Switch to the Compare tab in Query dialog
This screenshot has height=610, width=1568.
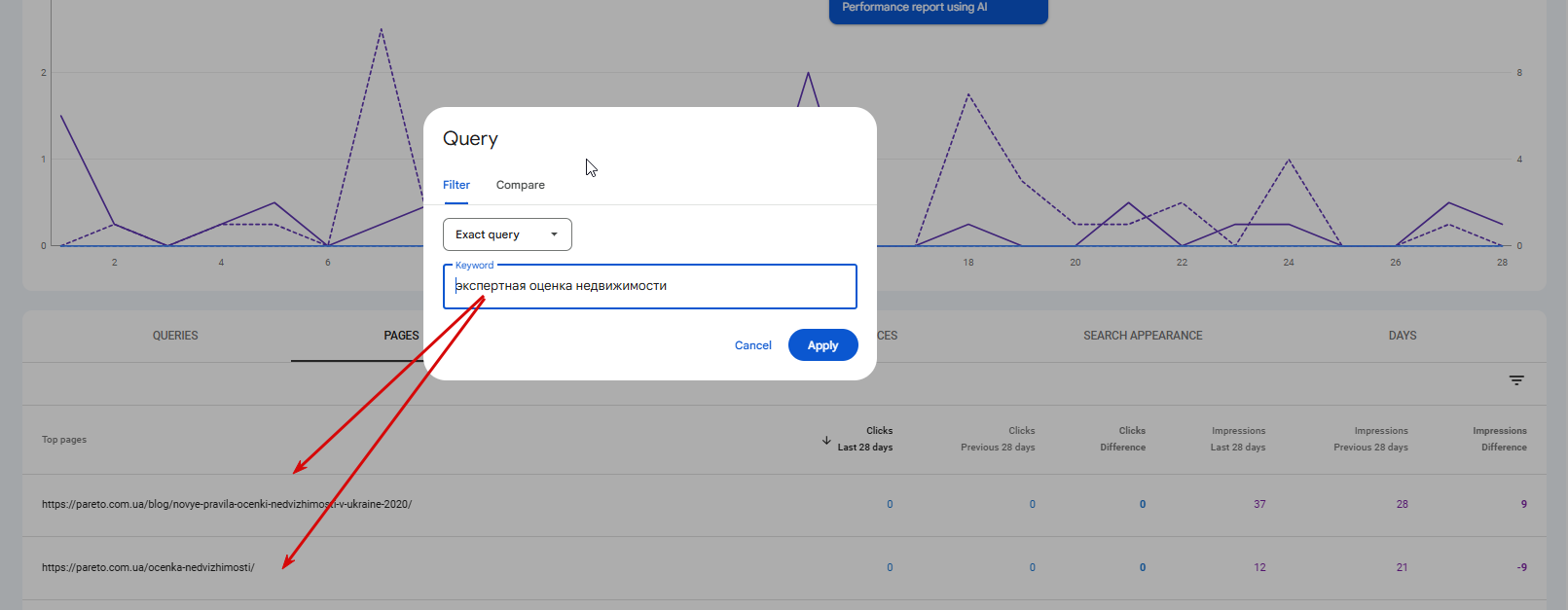click(x=521, y=185)
